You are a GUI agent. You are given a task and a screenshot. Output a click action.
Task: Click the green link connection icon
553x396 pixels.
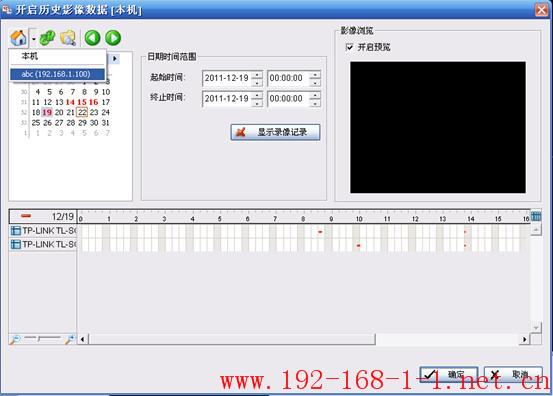click(47, 38)
